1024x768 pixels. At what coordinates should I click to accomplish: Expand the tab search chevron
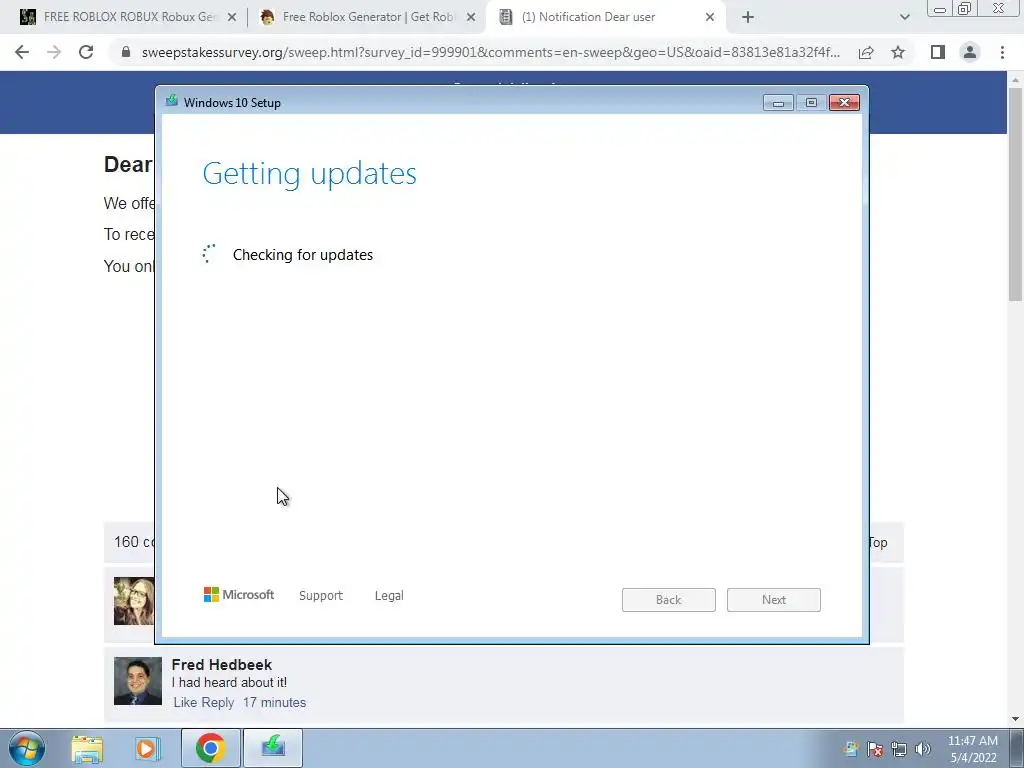[x=904, y=18]
